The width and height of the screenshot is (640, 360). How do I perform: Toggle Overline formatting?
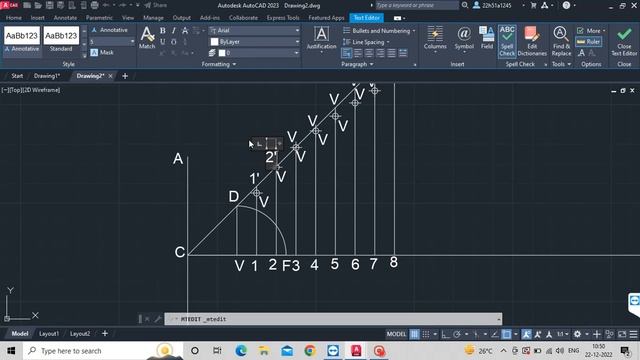coord(173,42)
